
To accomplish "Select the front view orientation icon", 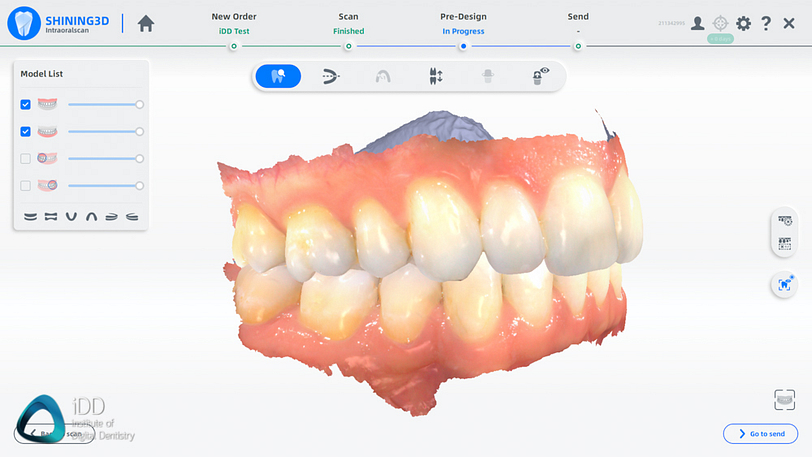I will (30, 216).
